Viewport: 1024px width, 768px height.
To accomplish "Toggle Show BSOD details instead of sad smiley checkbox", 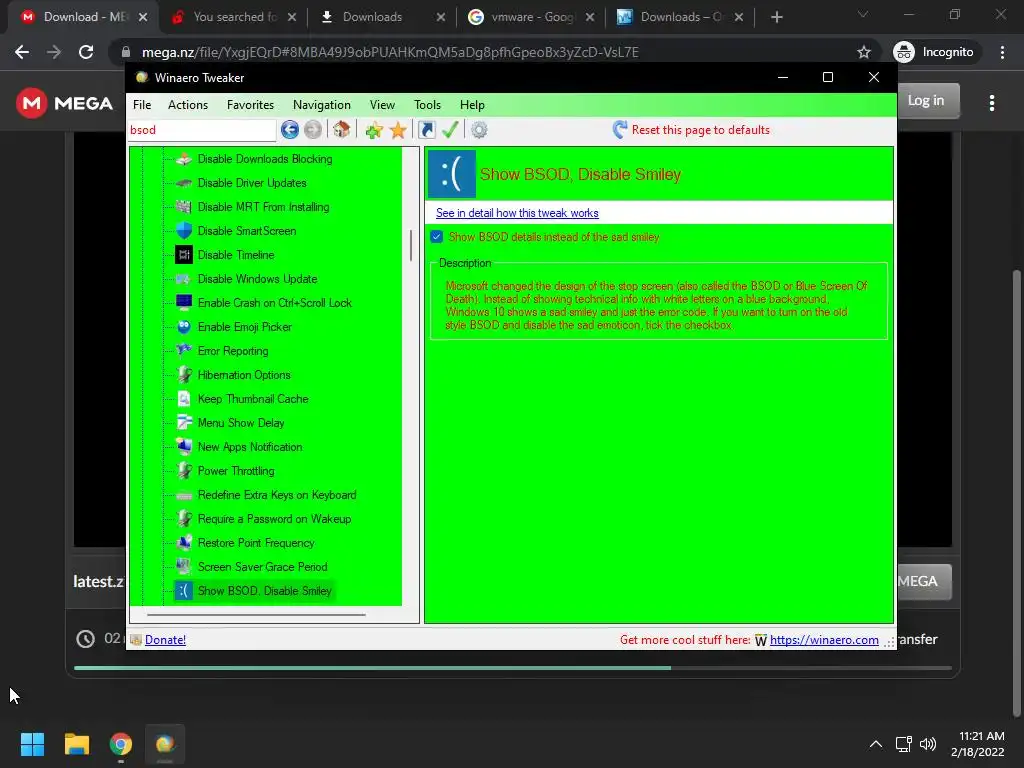I will (436, 236).
